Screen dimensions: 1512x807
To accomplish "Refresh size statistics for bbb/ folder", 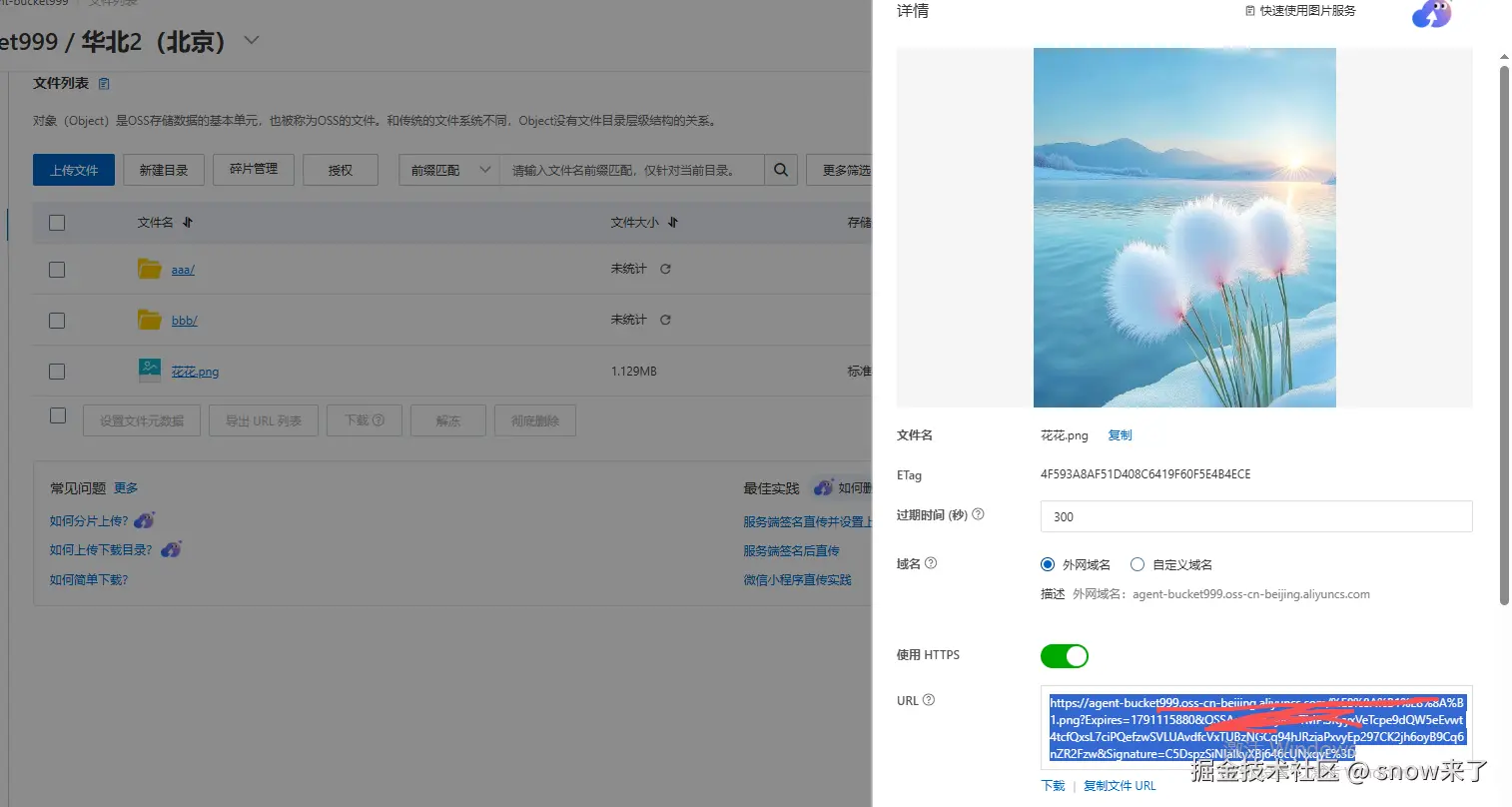I will tap(665, 320).
